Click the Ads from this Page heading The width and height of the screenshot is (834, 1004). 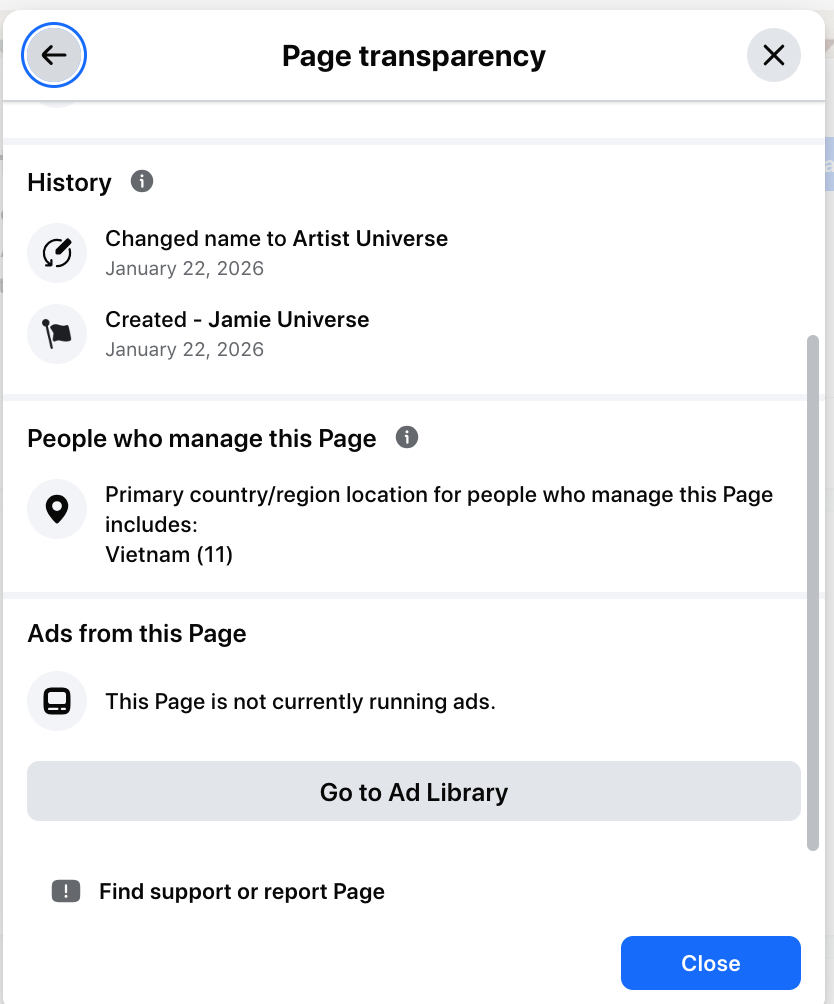point(137,633)
